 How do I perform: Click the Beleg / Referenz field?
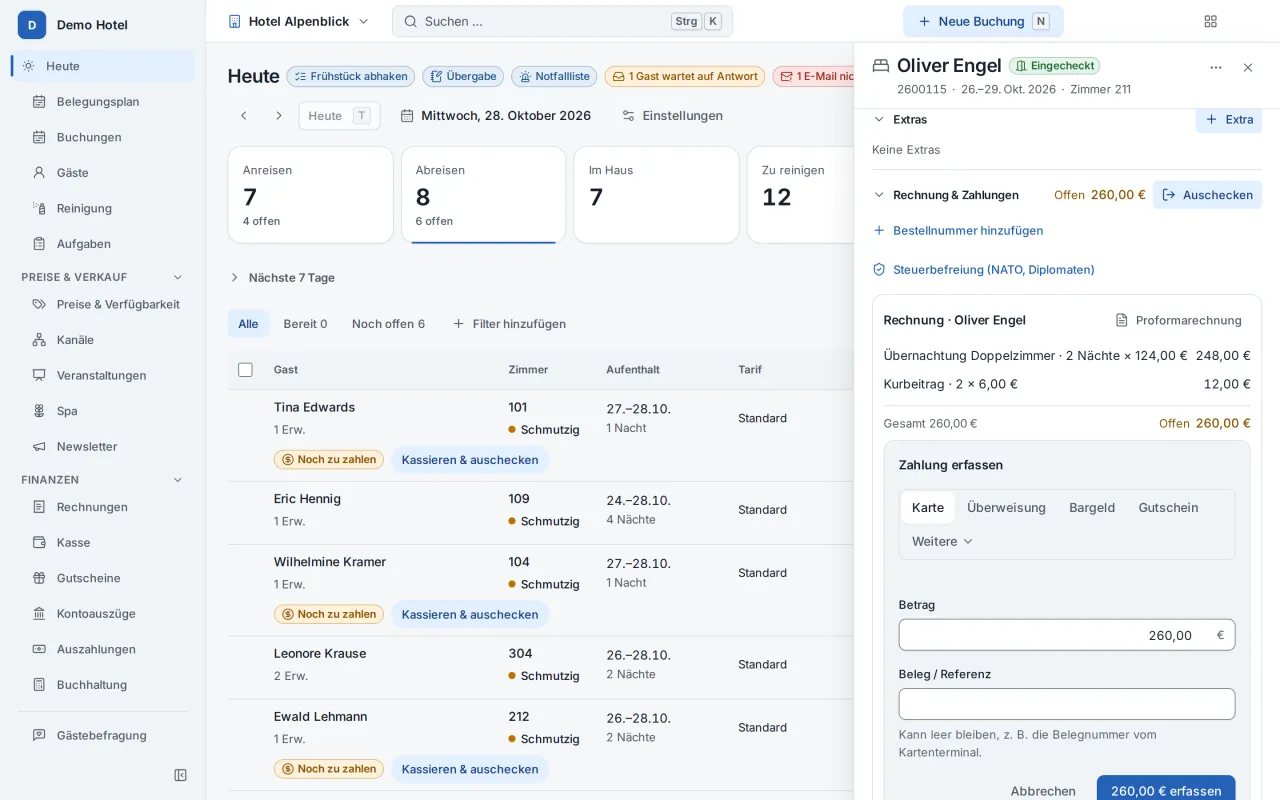1066,704
